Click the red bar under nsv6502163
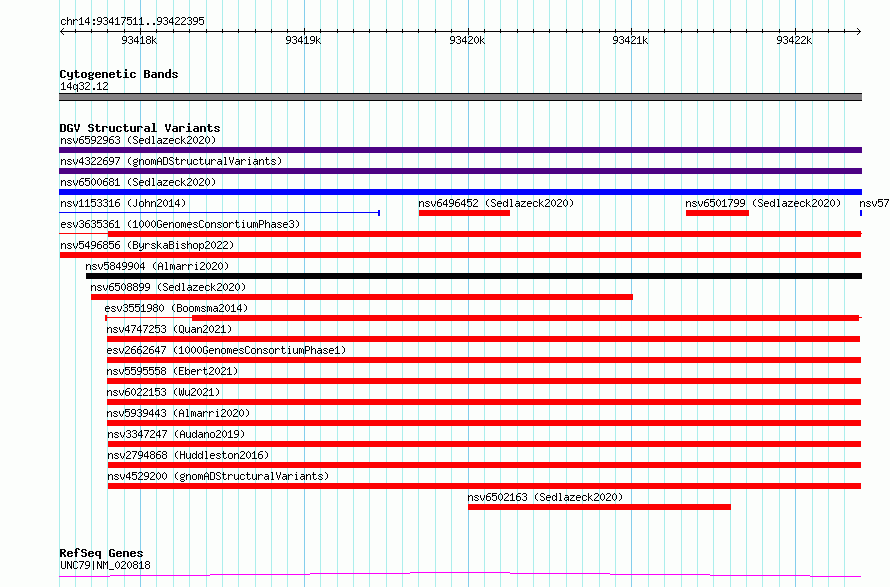The width and height of the screenshot is (890, 587). tap(599, 507)
